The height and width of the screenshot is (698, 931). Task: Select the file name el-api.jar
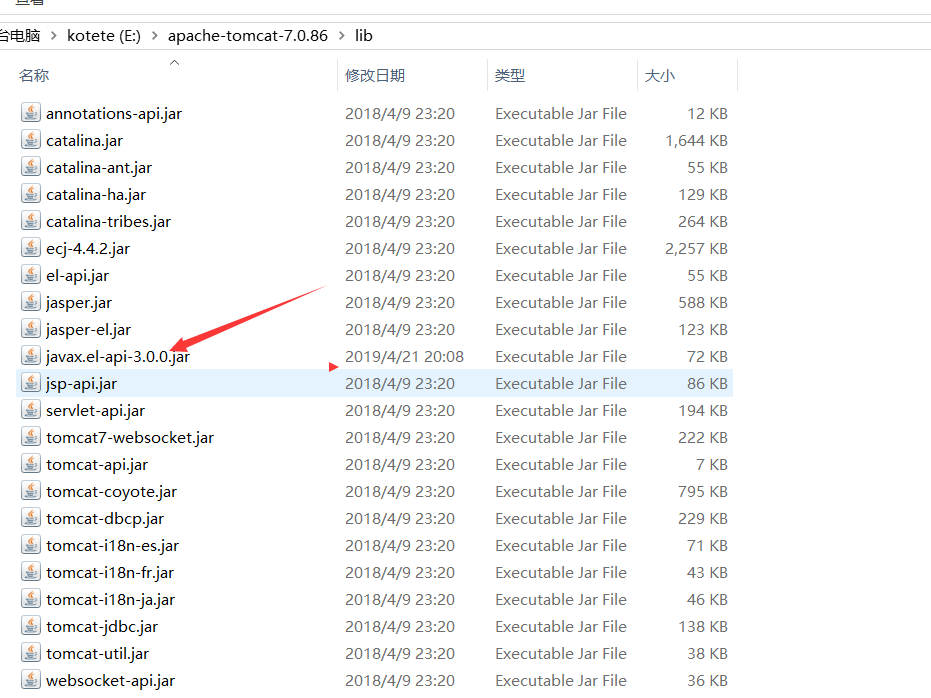pyautogui.click(x=77, y=275)
